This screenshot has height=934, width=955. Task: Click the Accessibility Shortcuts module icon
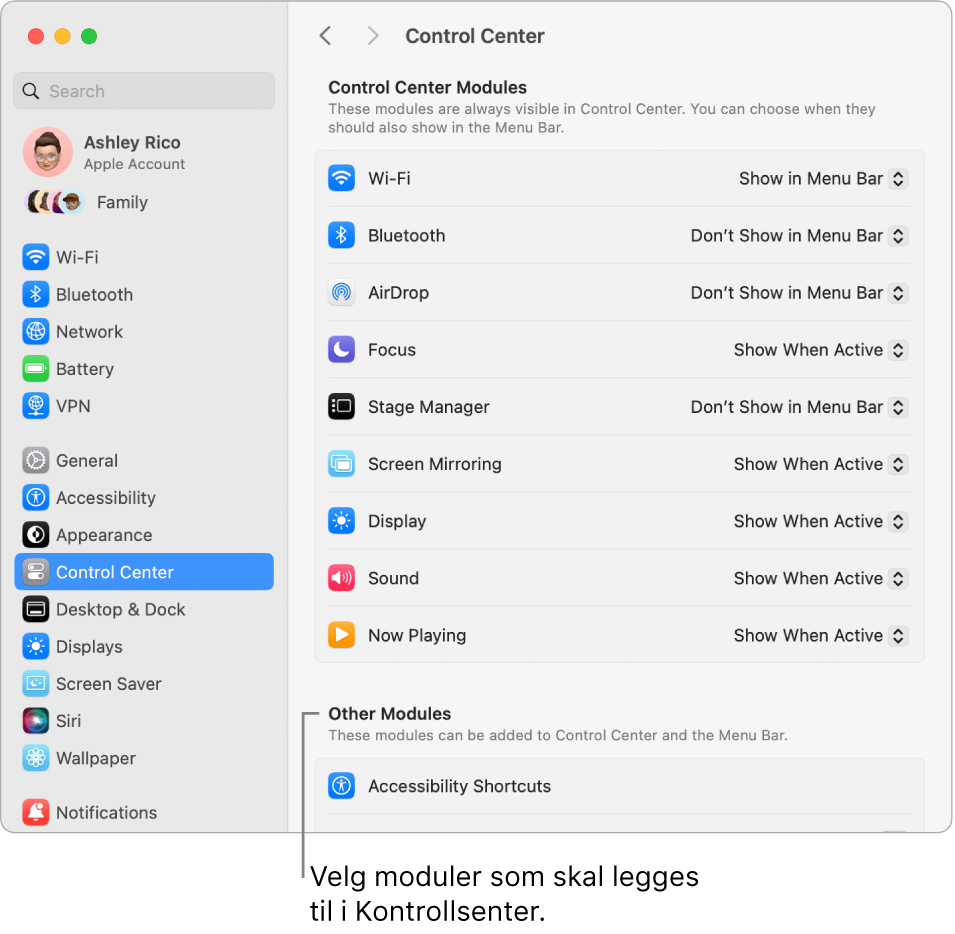(341, 785)
